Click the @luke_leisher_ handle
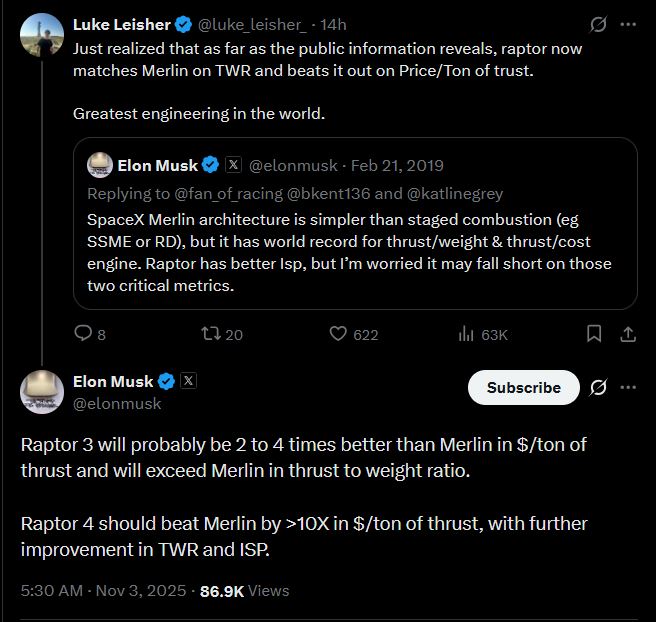656x622 pixels. 257,24
